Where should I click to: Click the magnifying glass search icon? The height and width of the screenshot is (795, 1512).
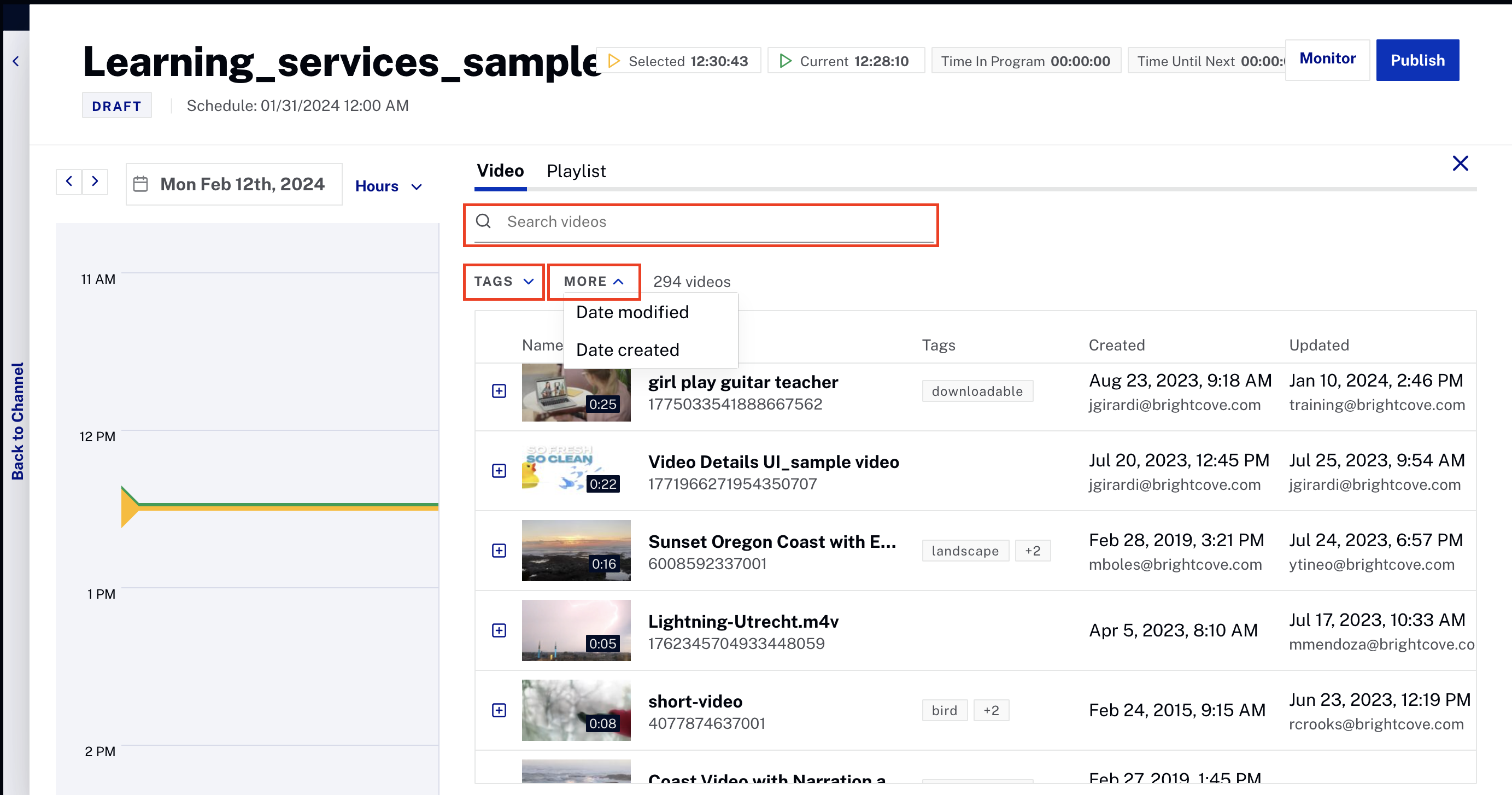(x=484, y=221)
